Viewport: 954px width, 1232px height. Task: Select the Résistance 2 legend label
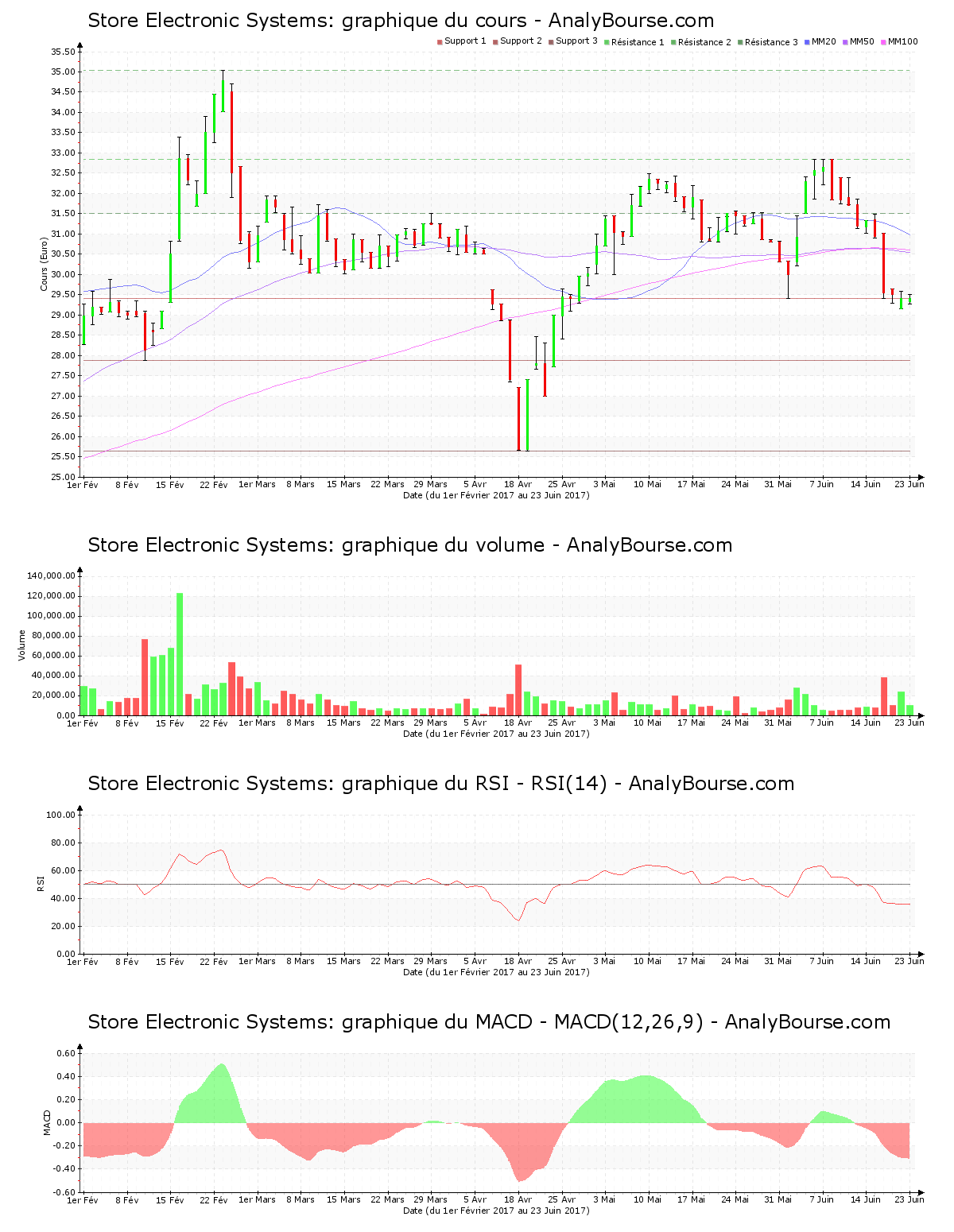tap(704, 42)
